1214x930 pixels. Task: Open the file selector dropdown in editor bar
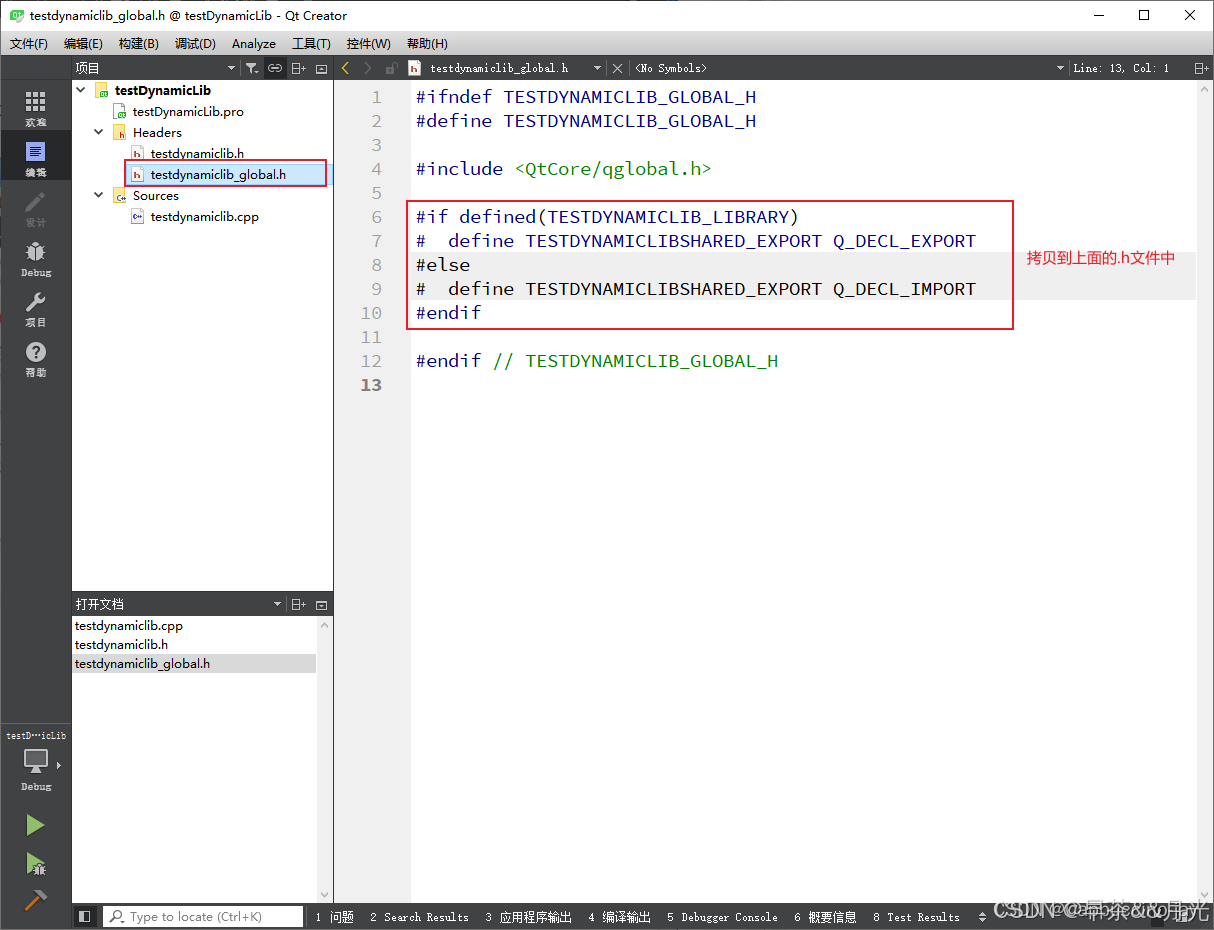(x=598, y=68)
